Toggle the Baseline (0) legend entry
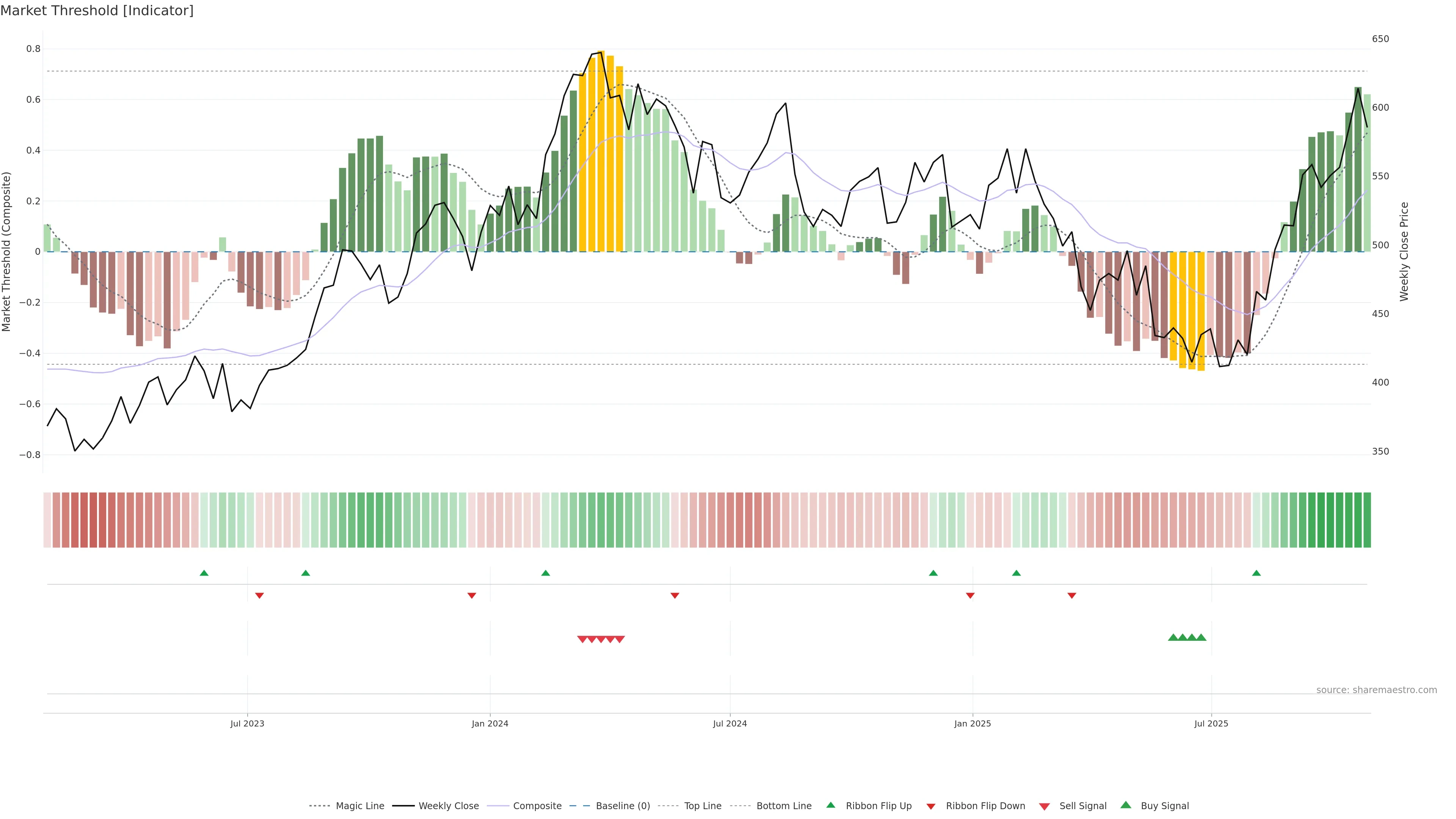Viewport: 1456px width, 819px height. [x=622, y=806]
